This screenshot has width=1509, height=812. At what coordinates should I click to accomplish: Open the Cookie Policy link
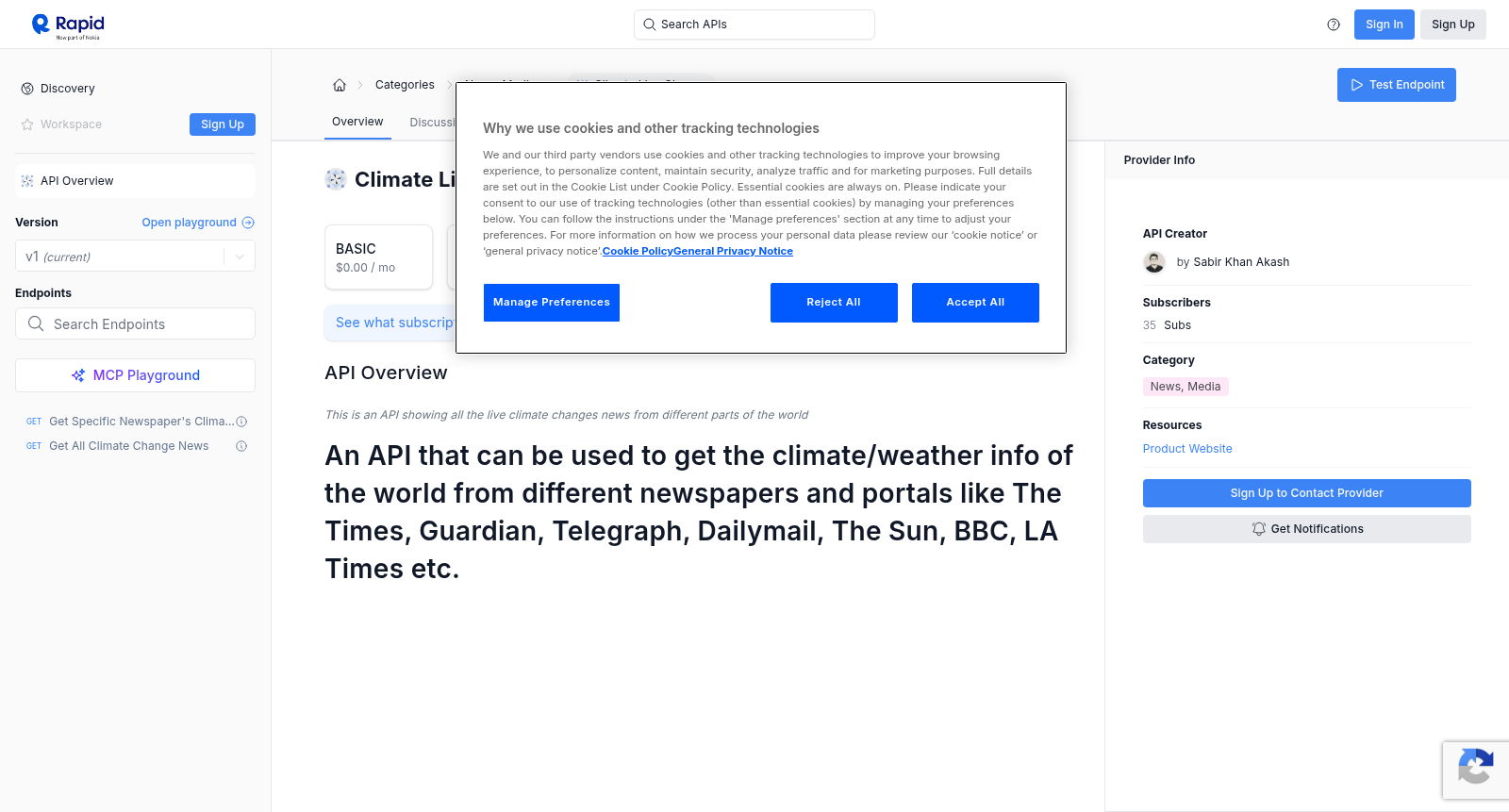(638, 251)
